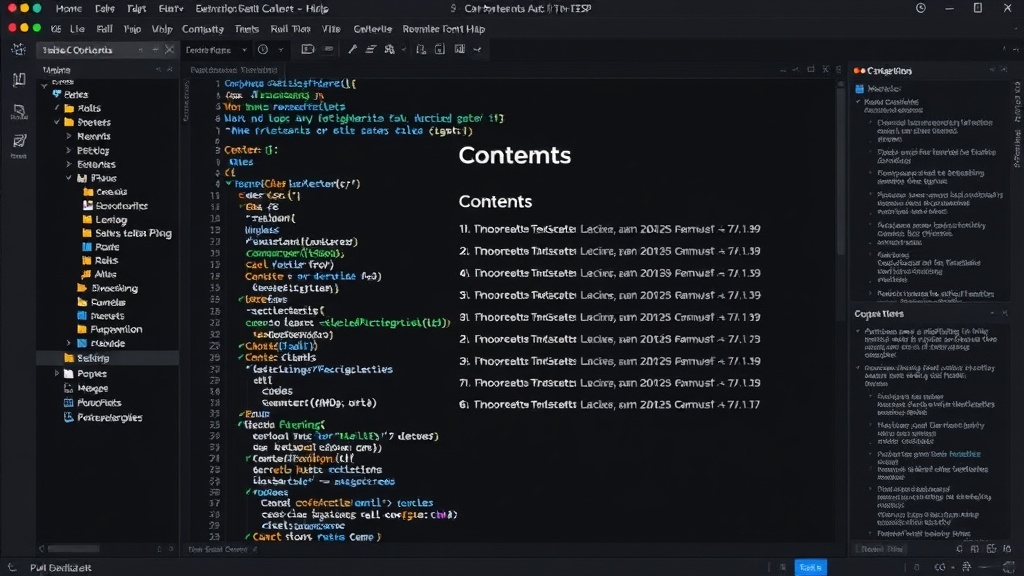Open the chevron dropdown beside the clock icon
The image size is (1024, 576).
(x=281, y=50)
